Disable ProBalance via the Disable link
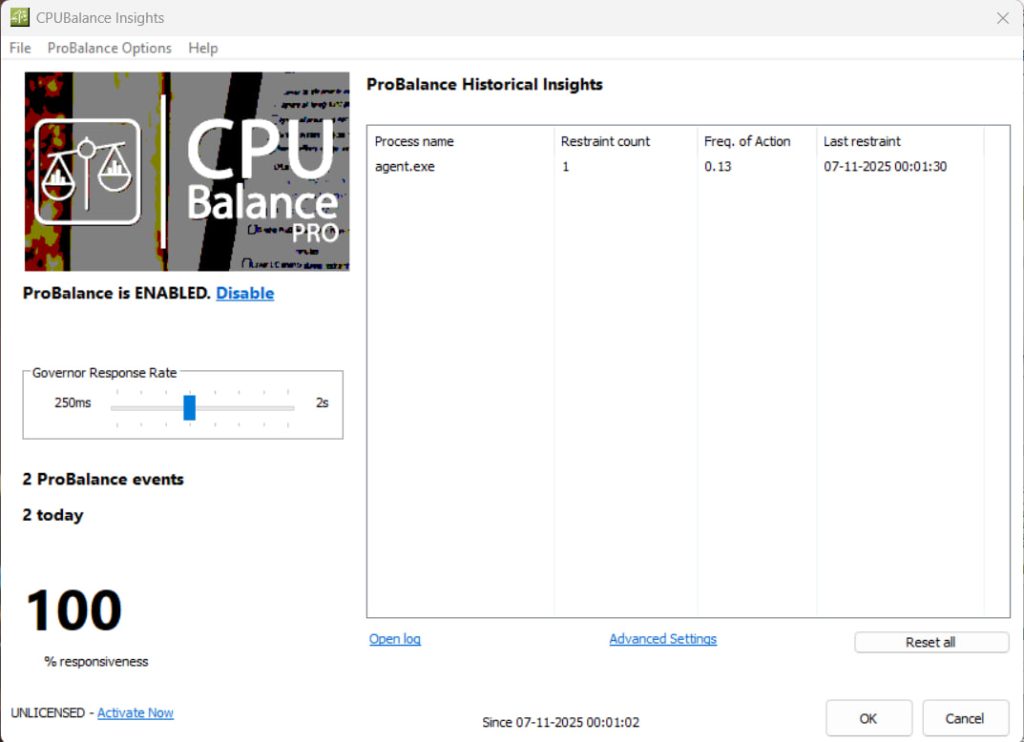The height and width of the screenshot is (742, 1024). tap(245, 293)
